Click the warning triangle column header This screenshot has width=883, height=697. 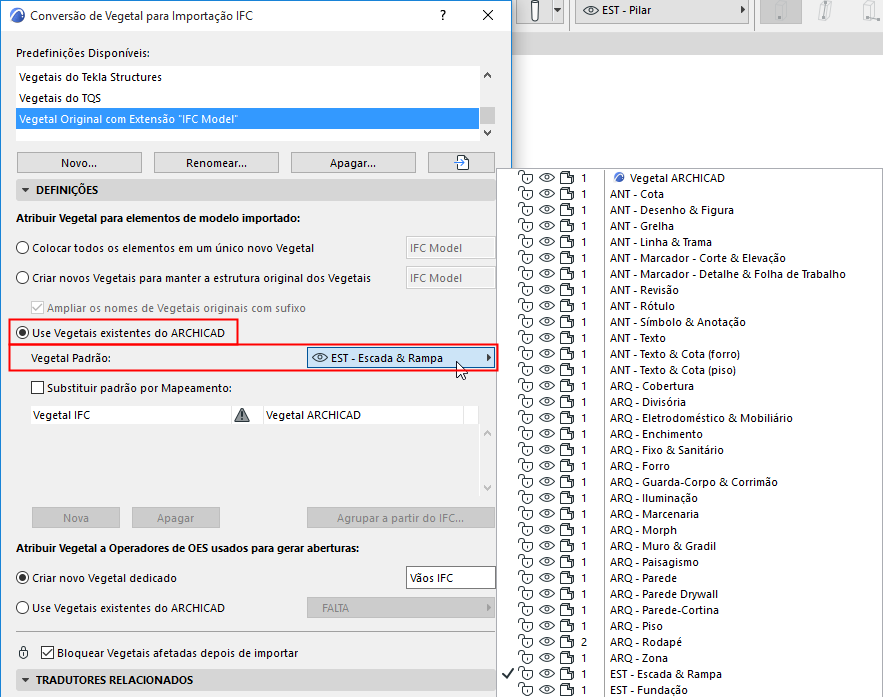(x=242, y=415)
